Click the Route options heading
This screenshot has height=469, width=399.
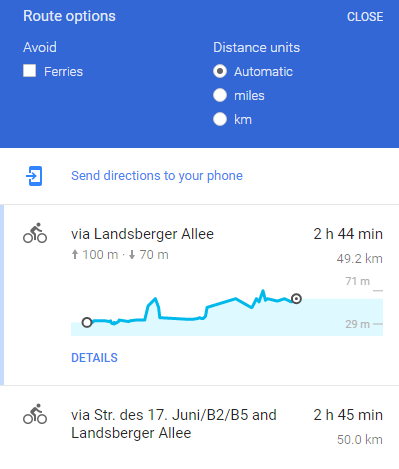[69, 16]
